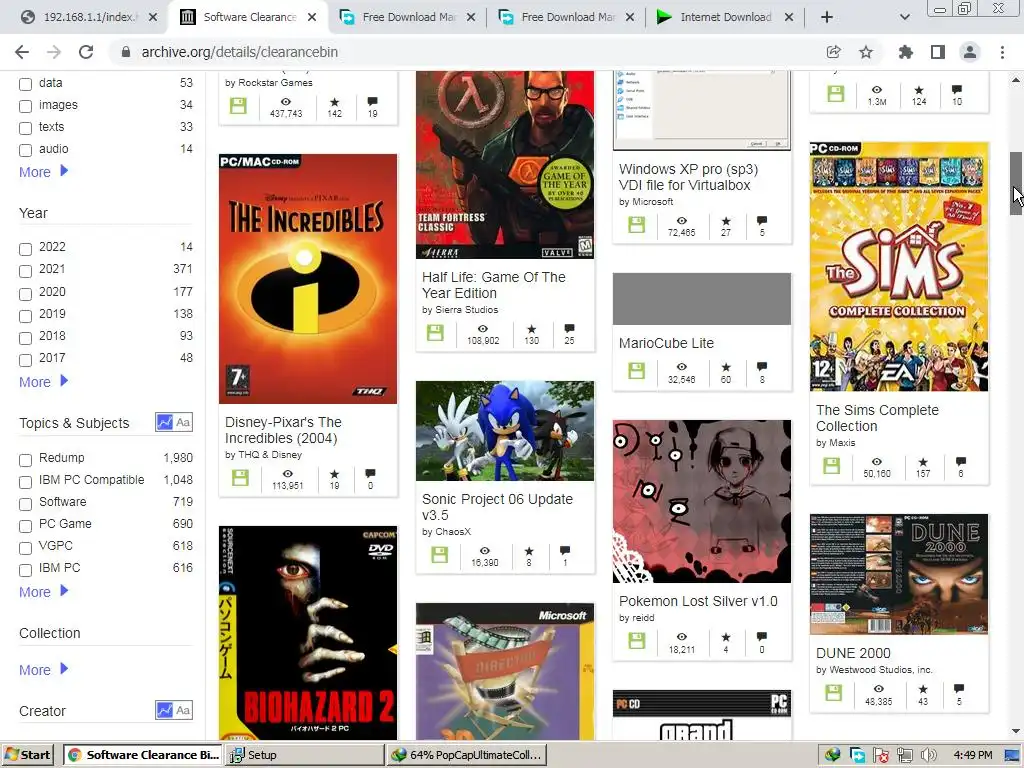Viewport: 1024px width, 768px height.
Task: Switch to the Internet Download tab
Action: point(726,17)
